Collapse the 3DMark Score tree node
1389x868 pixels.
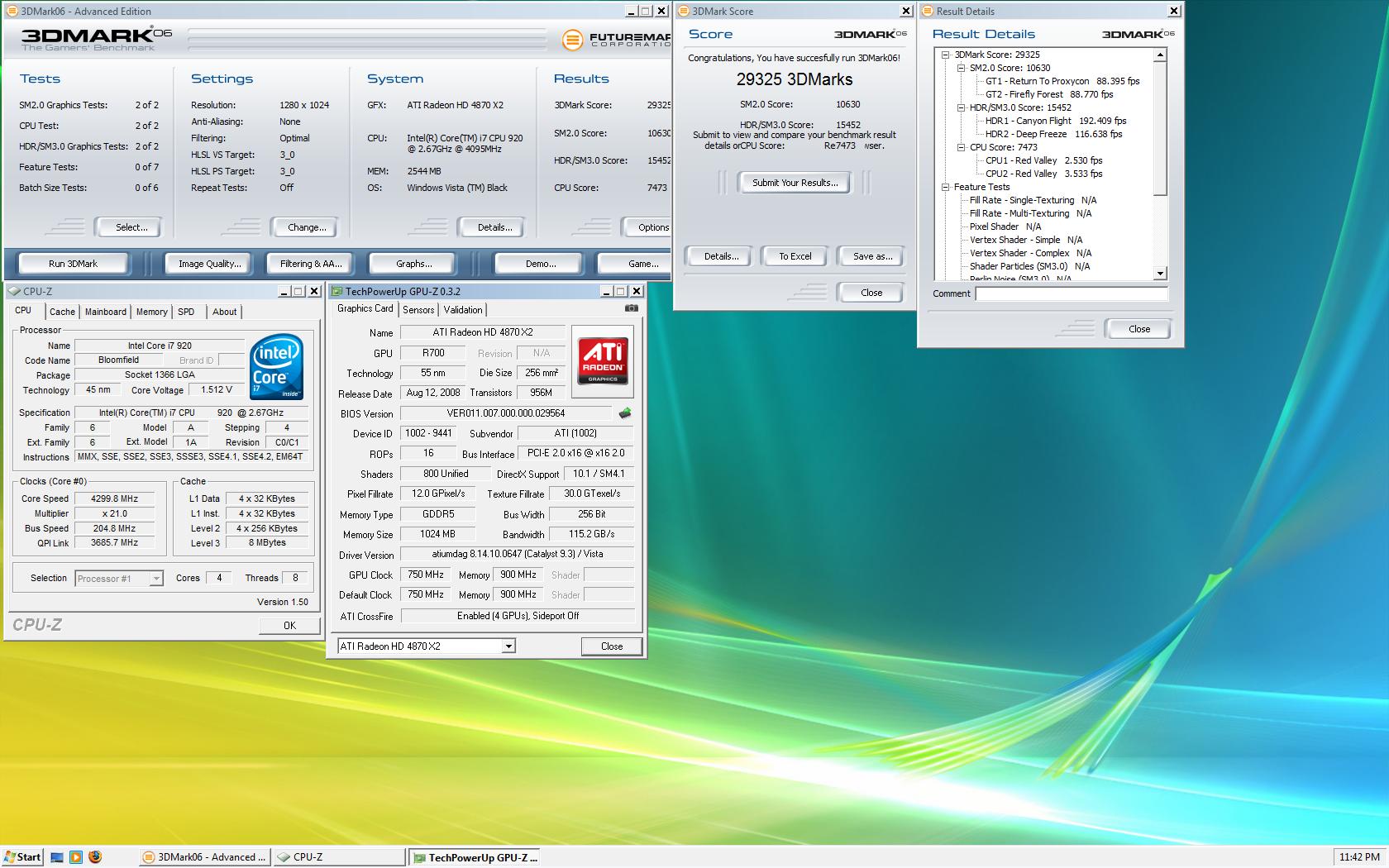[946, 55]
